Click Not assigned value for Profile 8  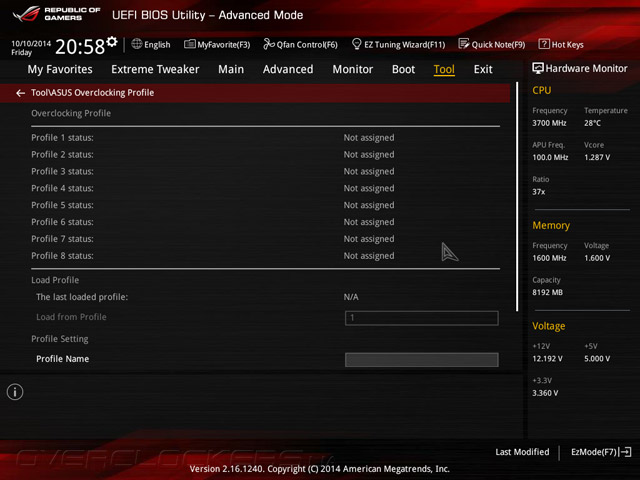[369, 256]
